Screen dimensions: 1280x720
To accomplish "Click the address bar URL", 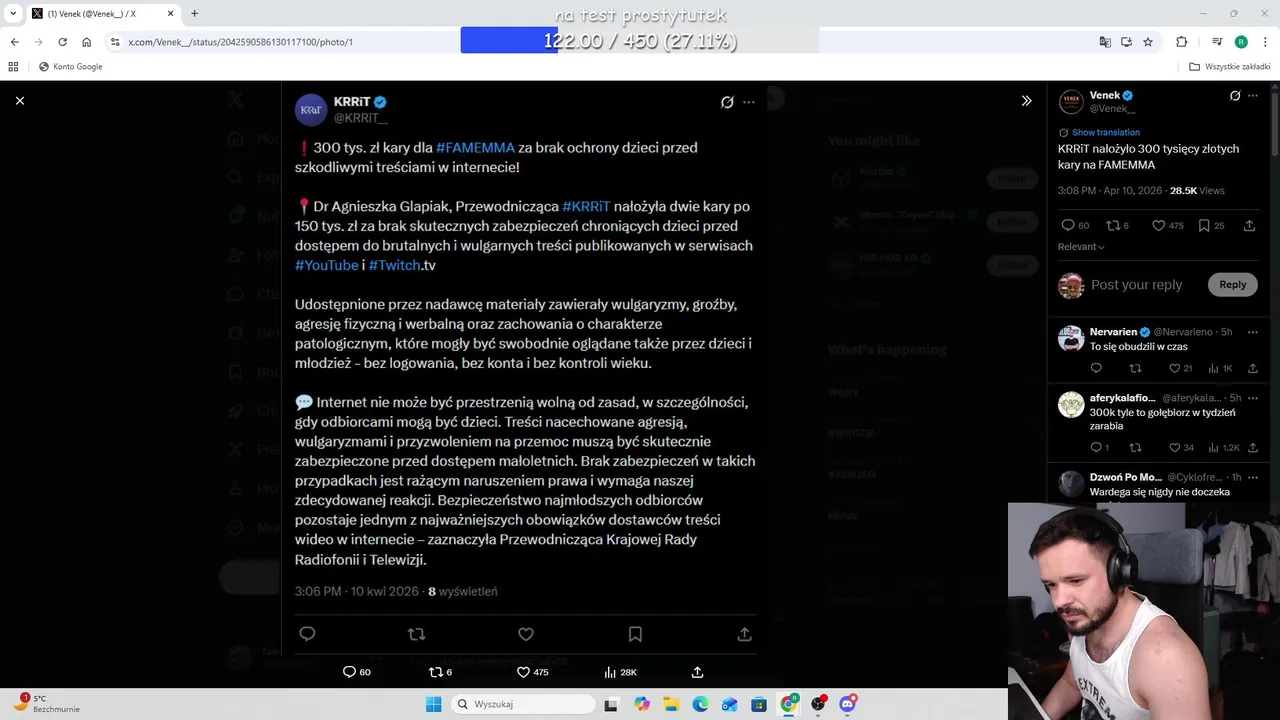I will (240, 42).
